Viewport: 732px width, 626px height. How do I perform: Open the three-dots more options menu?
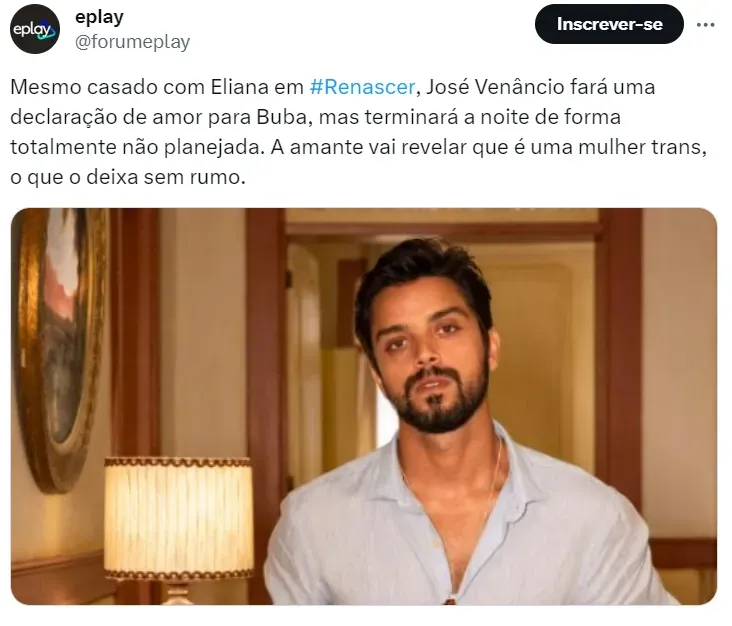click(705, 25)
